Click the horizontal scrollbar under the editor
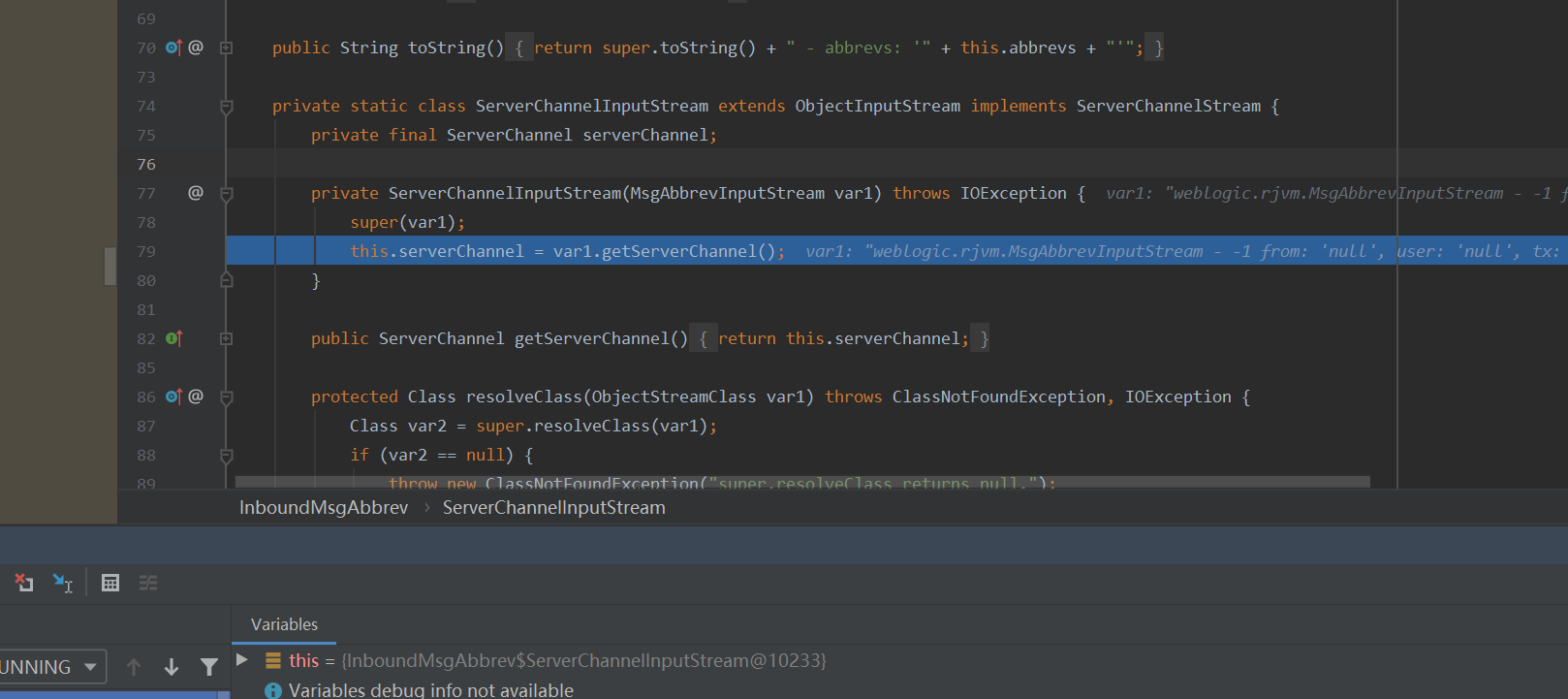The image size is (1568, 699). (802, 482)
